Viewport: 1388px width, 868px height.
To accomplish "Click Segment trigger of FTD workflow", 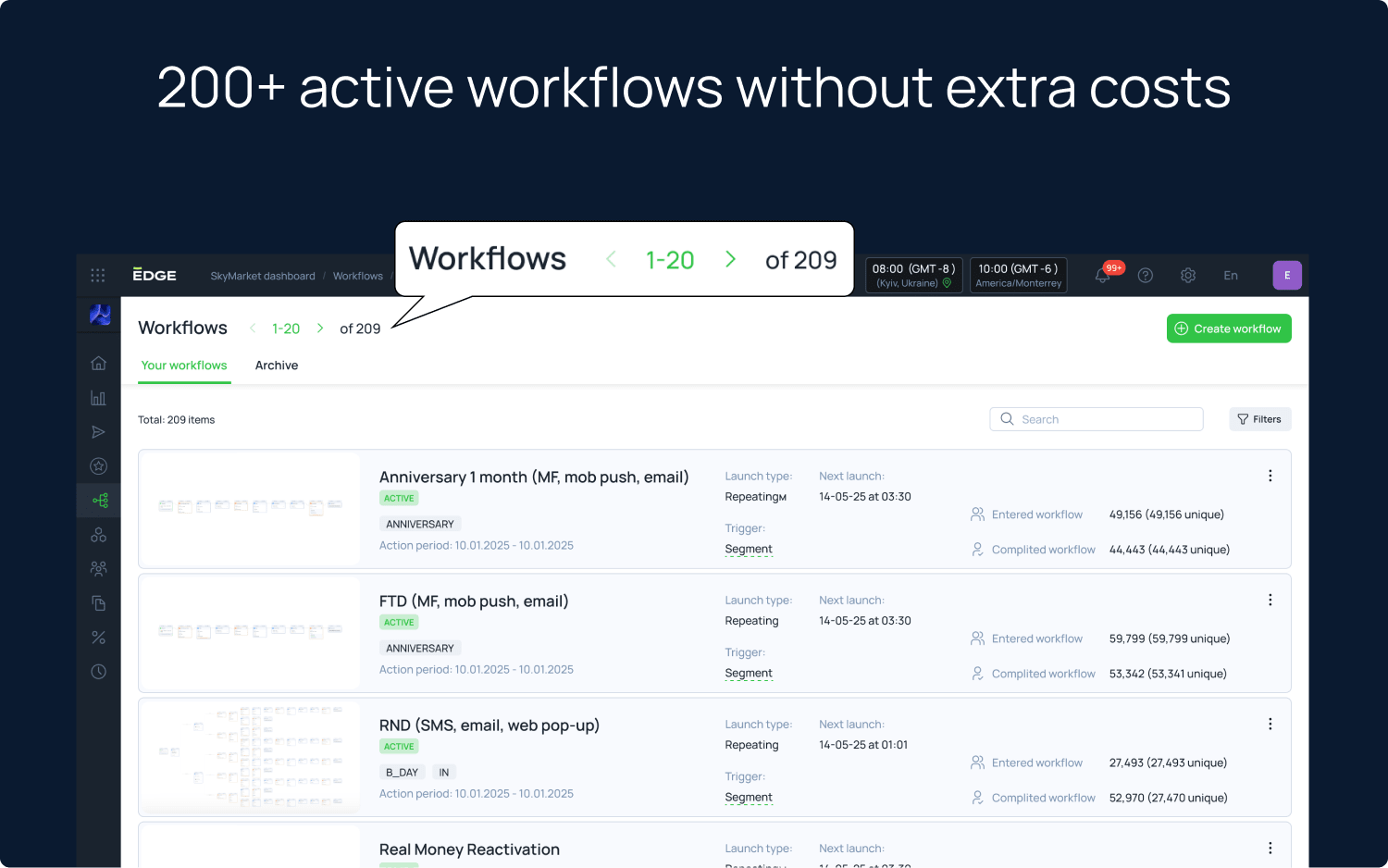I will 749,673.
